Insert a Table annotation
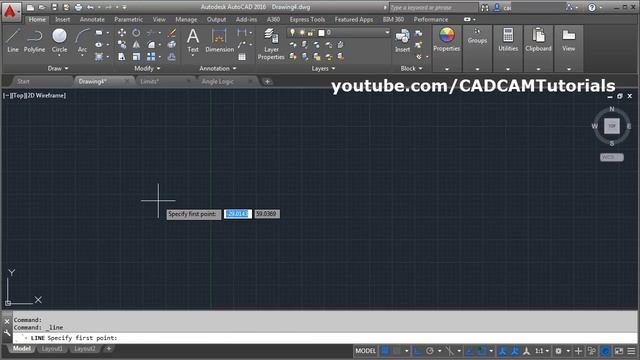The image size is (640, 360). tap(242, 57)
